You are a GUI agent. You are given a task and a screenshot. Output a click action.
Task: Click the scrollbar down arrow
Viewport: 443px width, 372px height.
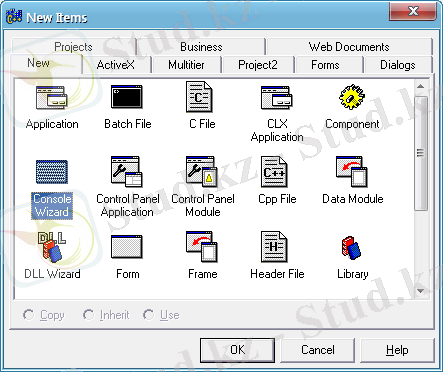[x=421, y=291]
